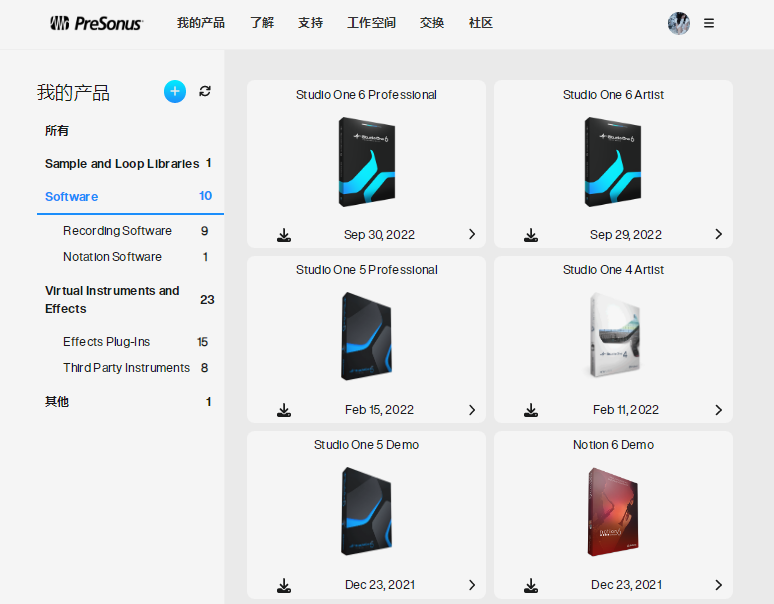Open the hamburger menu
This screenshot has height=604, width=774.
pos(709,23)
